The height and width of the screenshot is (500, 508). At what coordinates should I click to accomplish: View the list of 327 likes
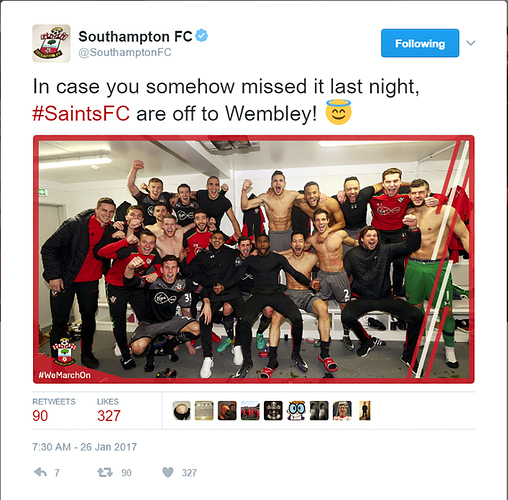point(109,410)
